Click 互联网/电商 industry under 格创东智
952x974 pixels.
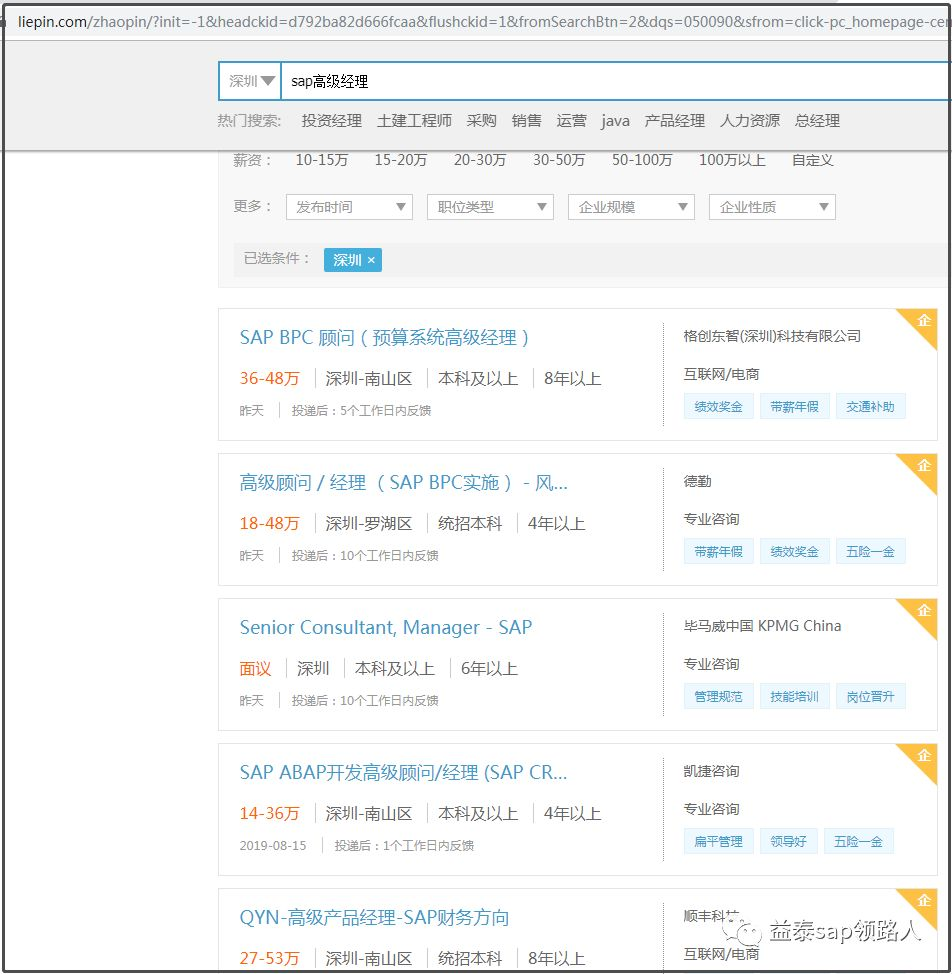(721, 374)
